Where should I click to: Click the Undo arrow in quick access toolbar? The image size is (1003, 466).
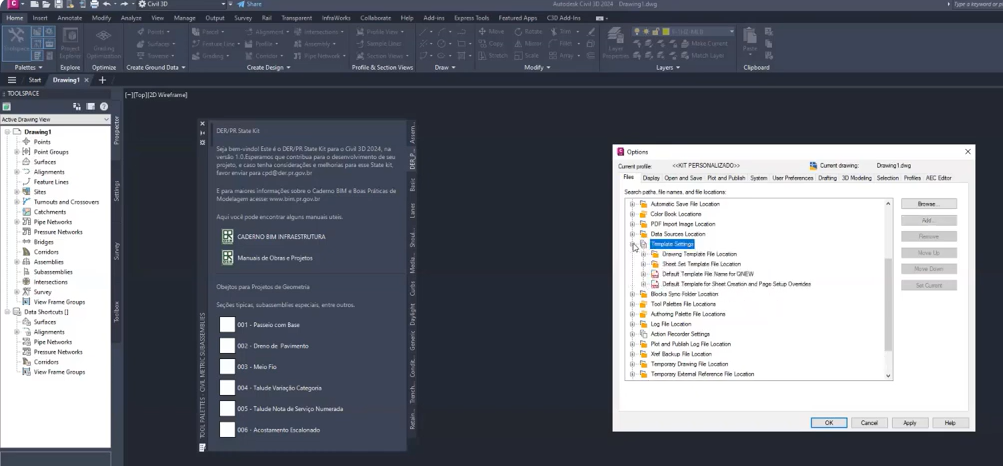(107, 4)
